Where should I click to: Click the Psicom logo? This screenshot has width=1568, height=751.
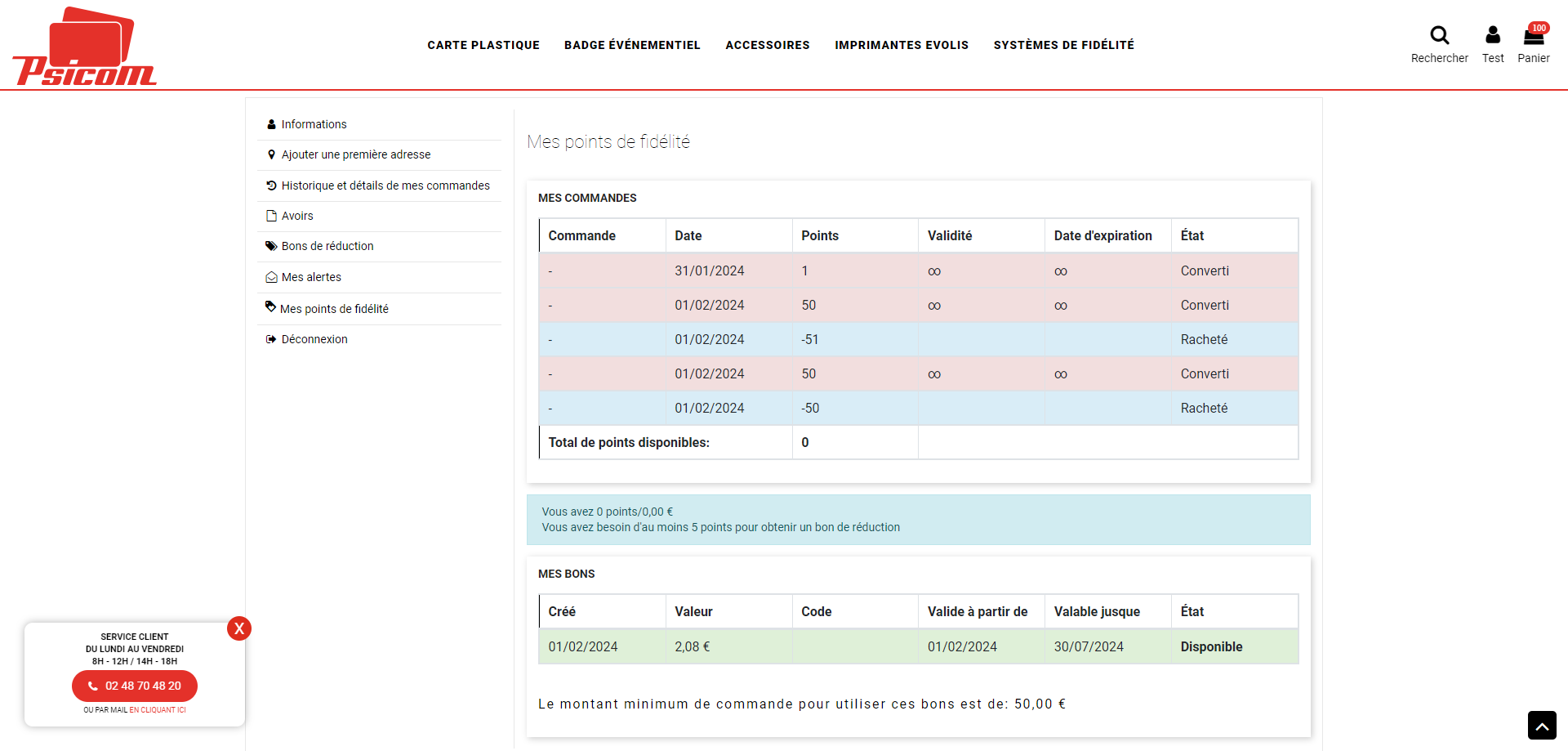click(85, 47)
